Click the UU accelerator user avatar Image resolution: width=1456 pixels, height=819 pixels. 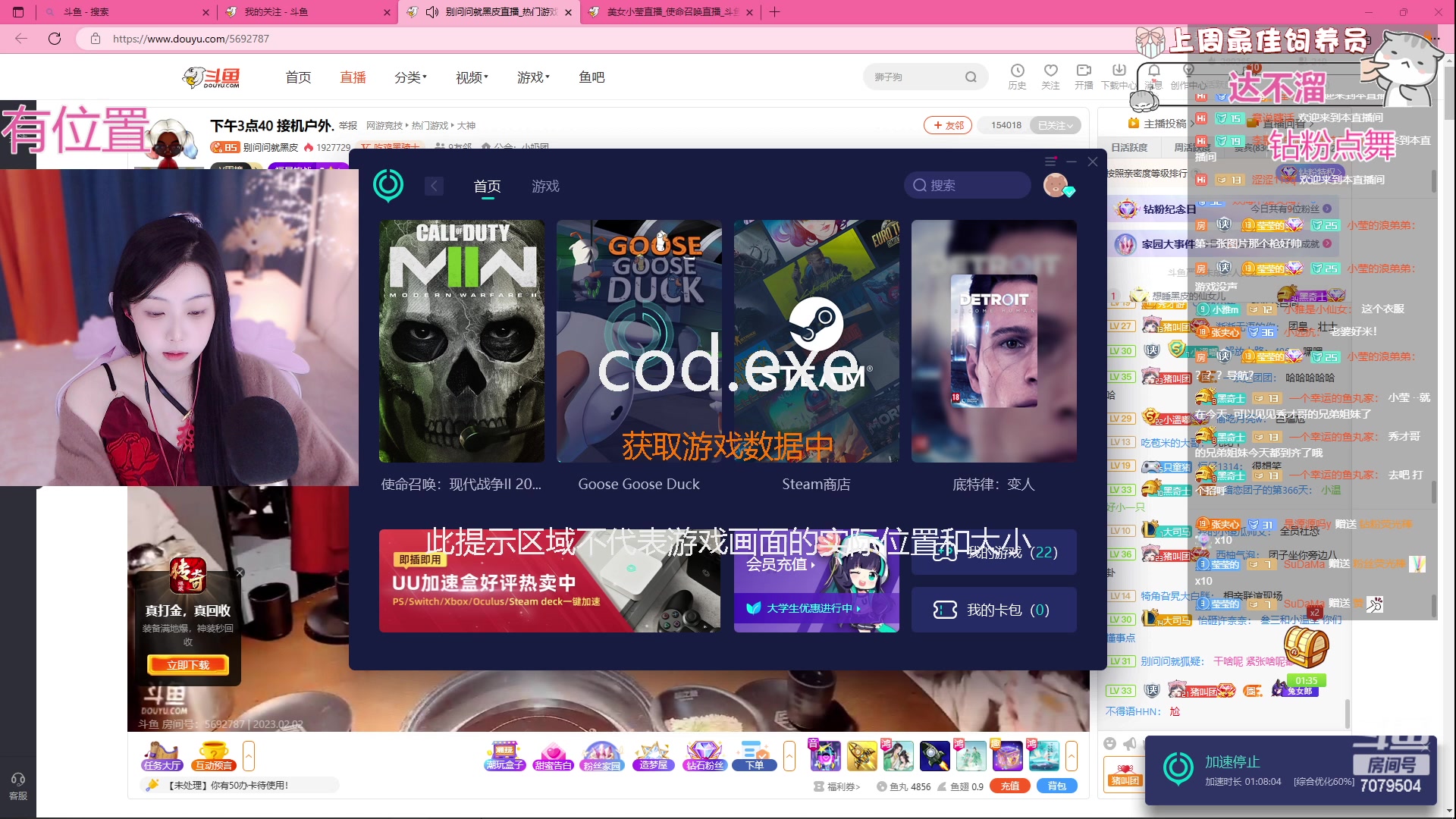pos(1056,185)
